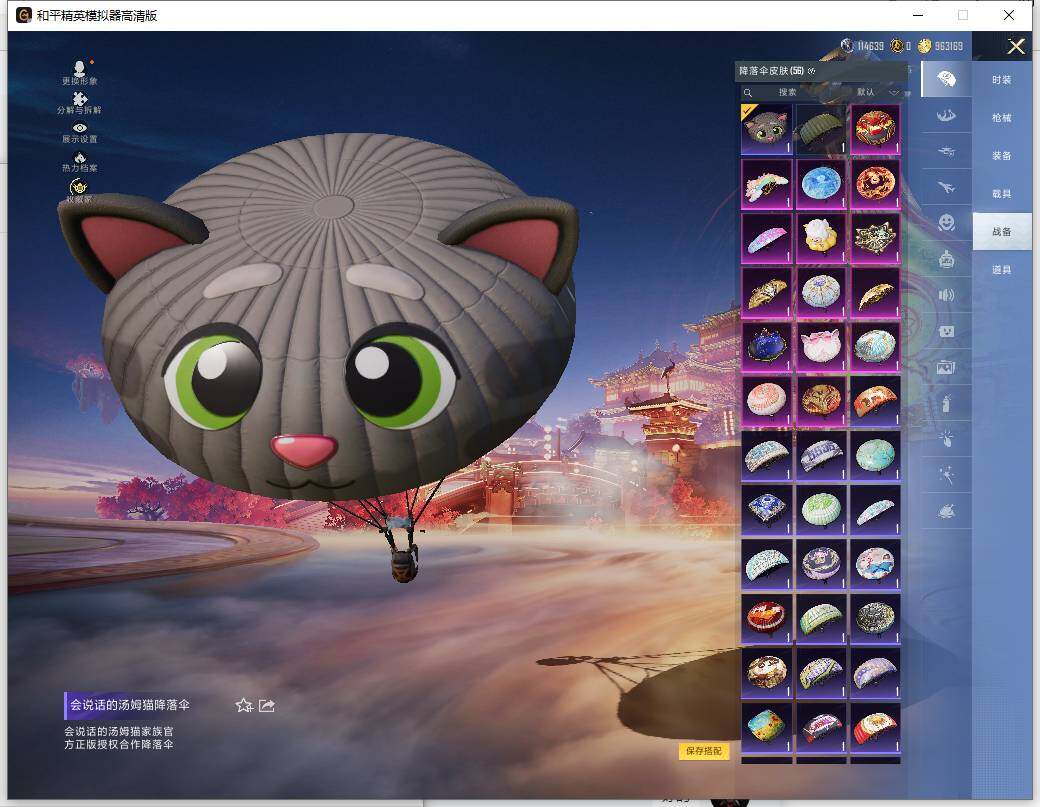Select the airplane skin category icon
The image size is (1040, 807).
(946, 188)
